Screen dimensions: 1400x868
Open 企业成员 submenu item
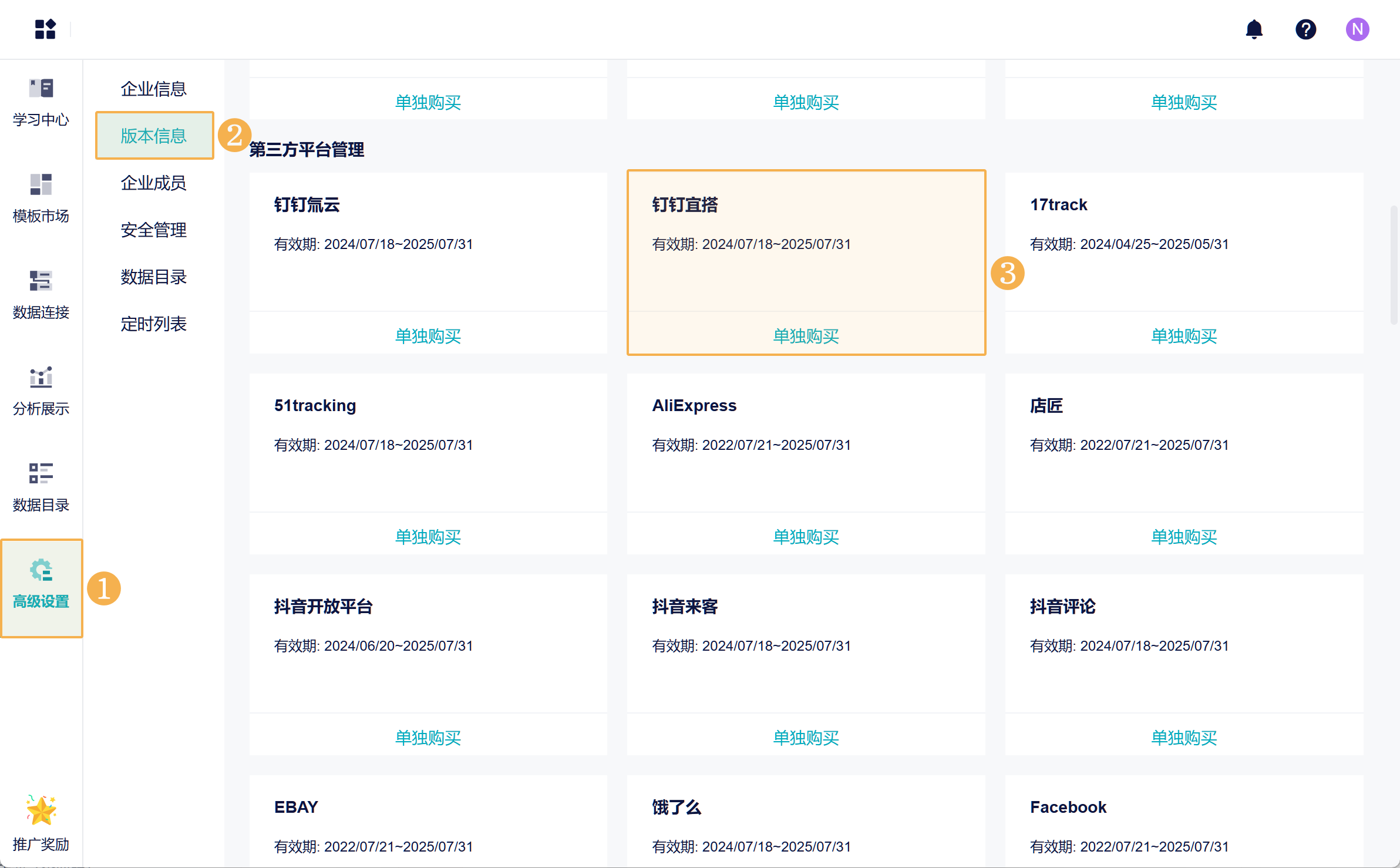tap(153, 183)
